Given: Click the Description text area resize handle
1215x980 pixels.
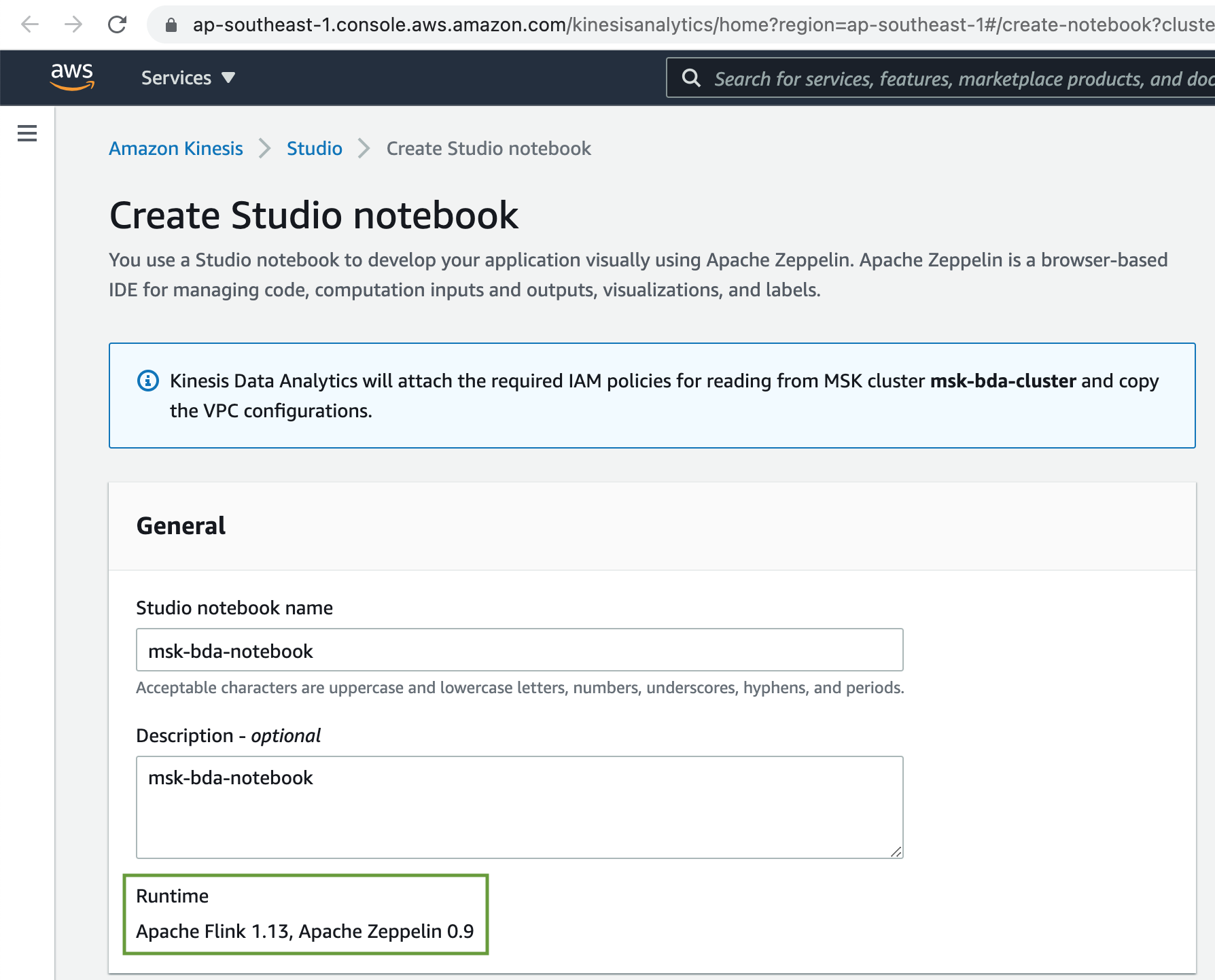Looking at the screenshot, I should pyautogui.click(x=896, y=852).
